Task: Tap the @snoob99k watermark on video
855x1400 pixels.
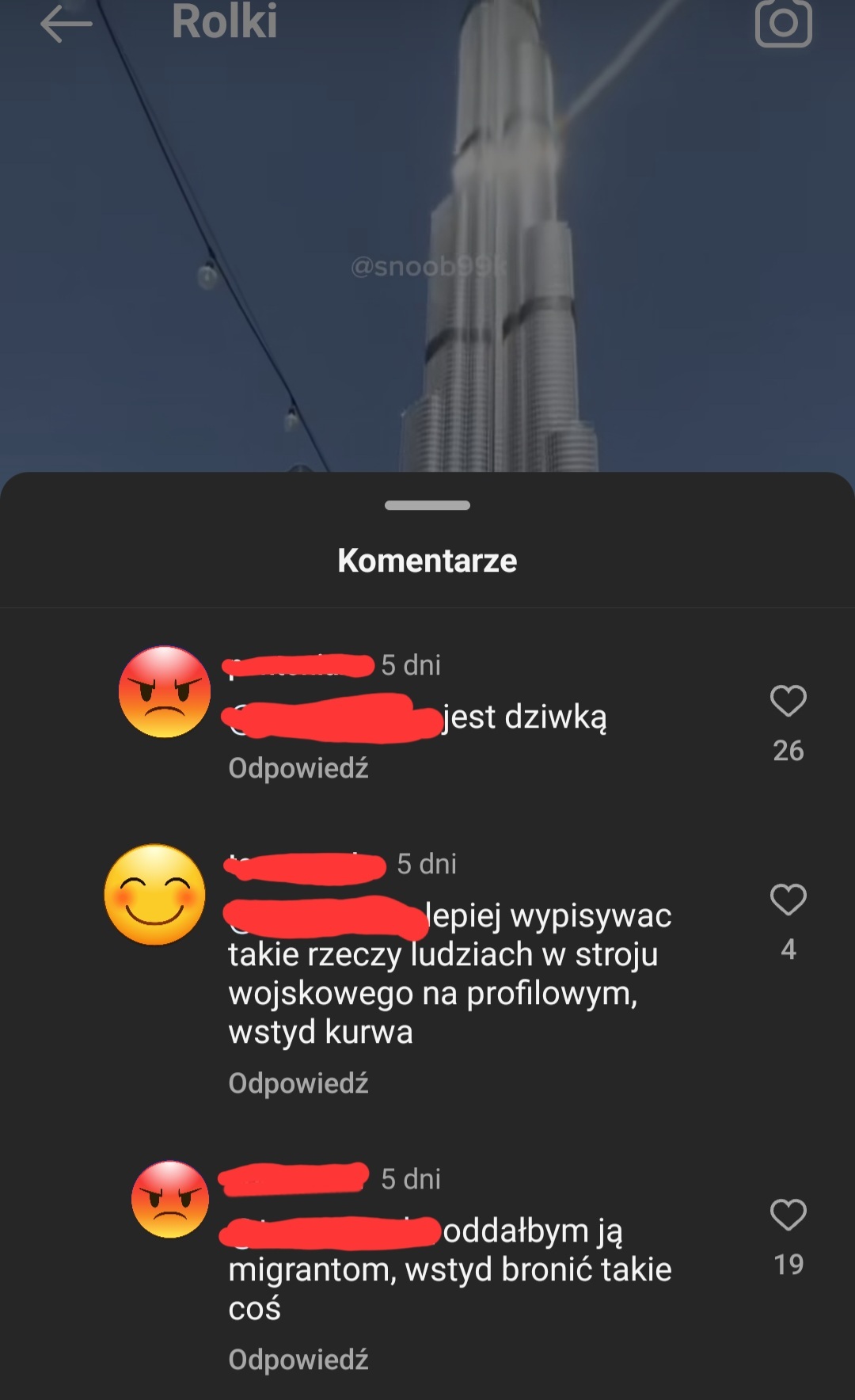Action: tap(427, 267)
